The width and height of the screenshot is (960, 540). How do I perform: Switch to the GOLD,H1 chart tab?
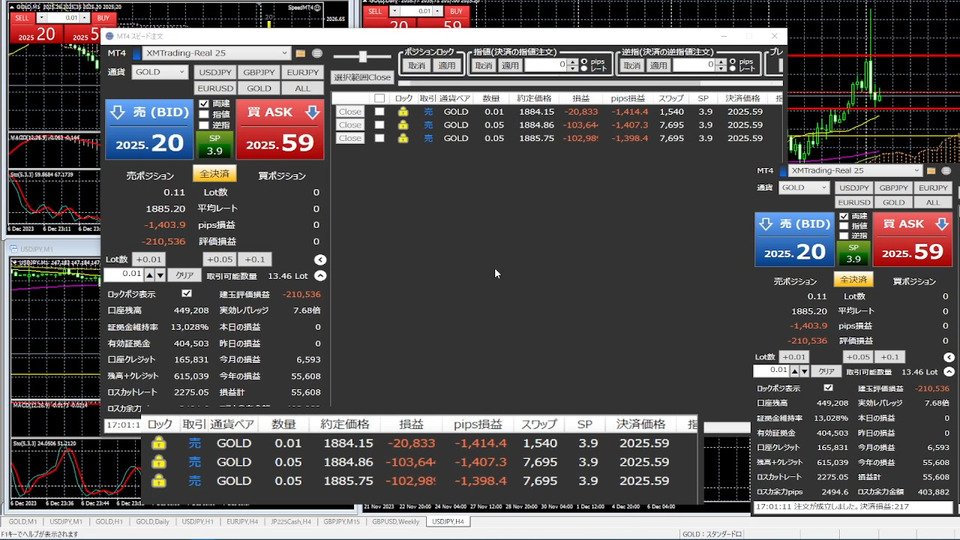109,522
